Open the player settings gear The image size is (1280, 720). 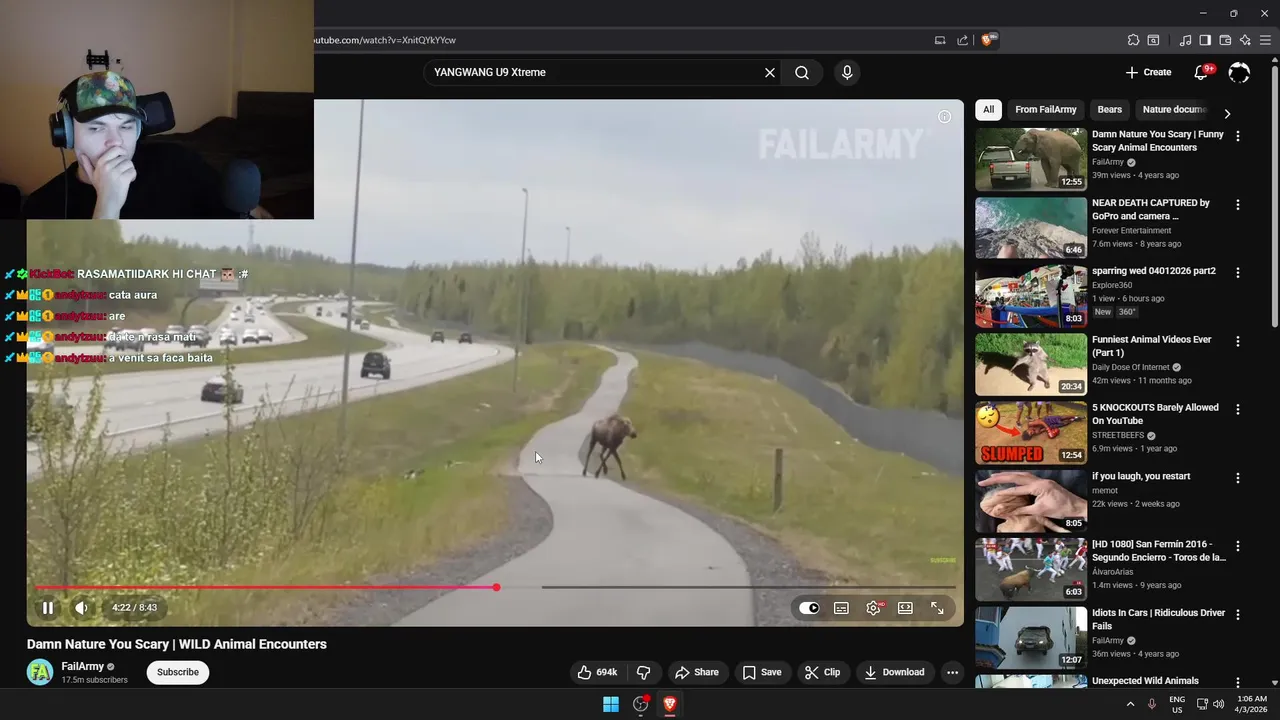873,608
